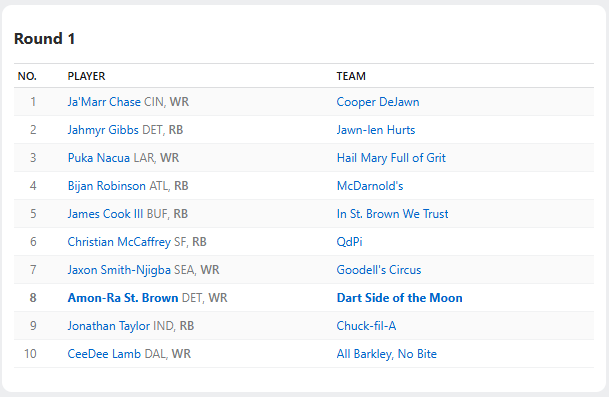The image size is (609, 397).
Task: View Bijan Robinson player profile
Action: click(106, 186)
